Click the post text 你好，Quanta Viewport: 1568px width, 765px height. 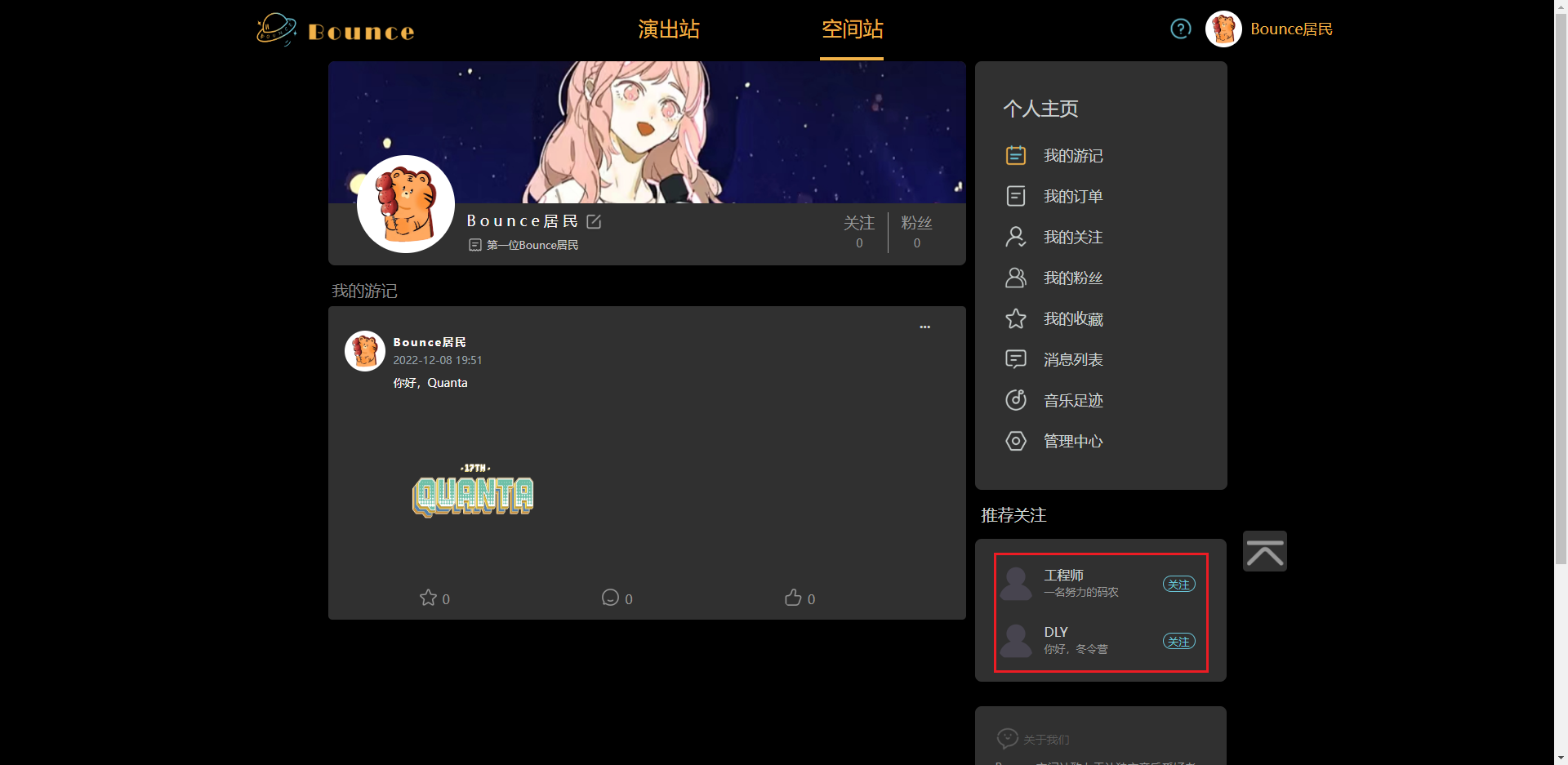tap(430, 383)
